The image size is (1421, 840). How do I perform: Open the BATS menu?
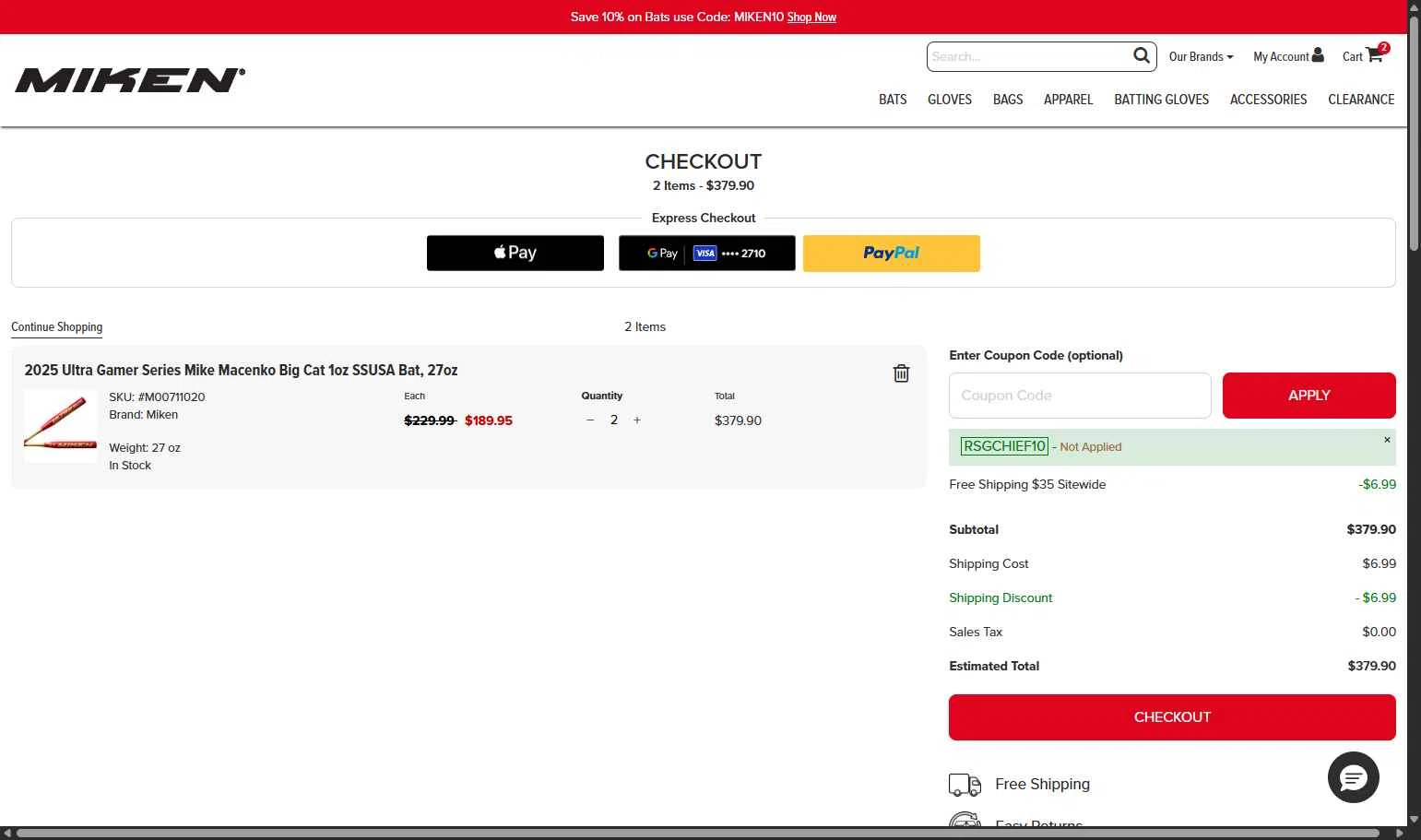coord(893,100)
